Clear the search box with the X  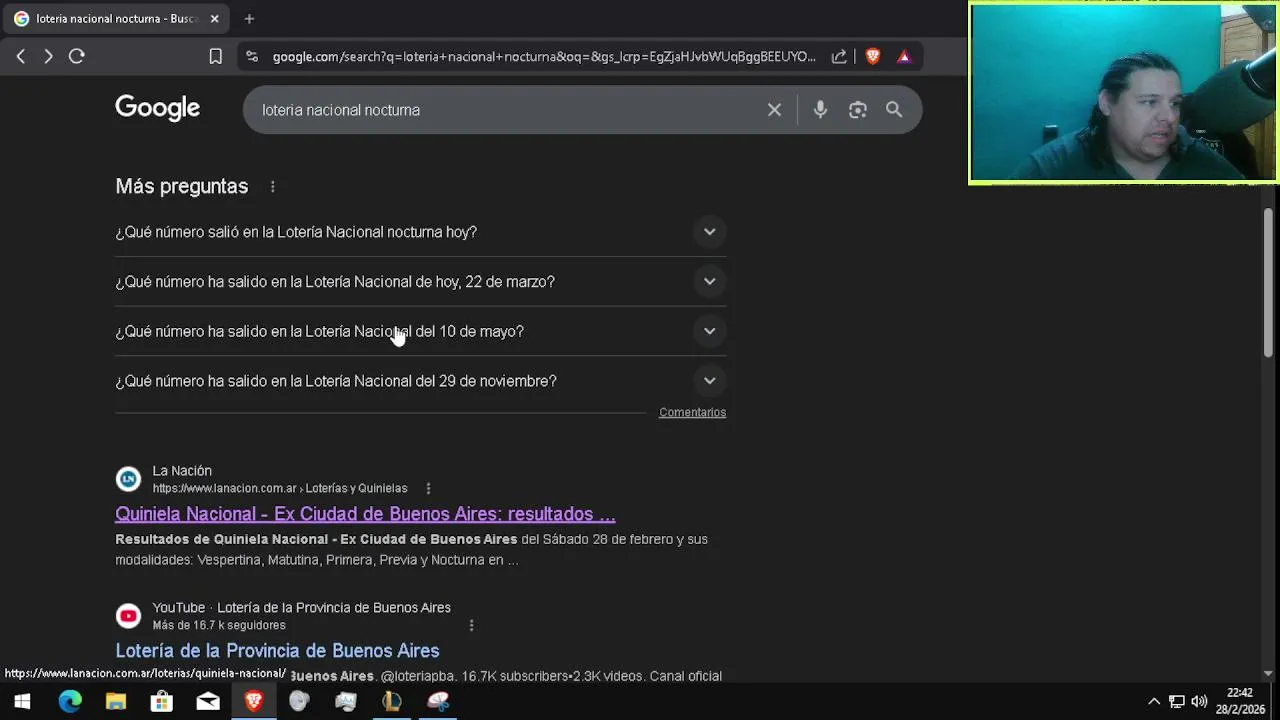tap(774, 110)
